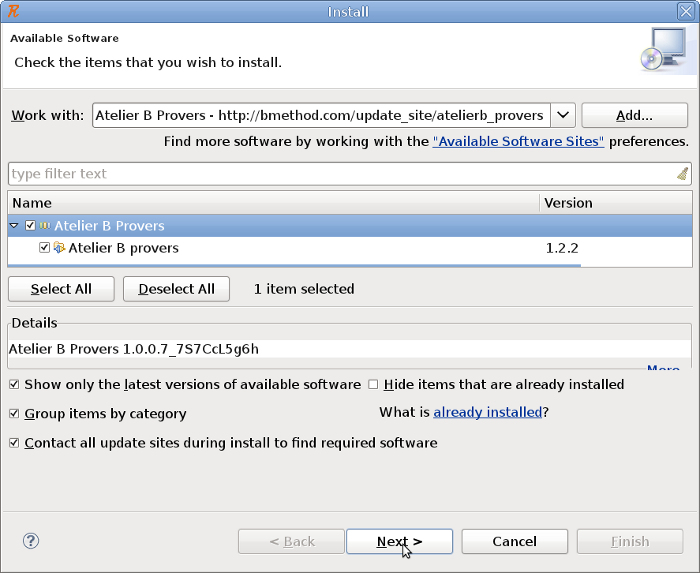
Task: Toggle Show only the latest versions checkbox
Action: (14, 384)
